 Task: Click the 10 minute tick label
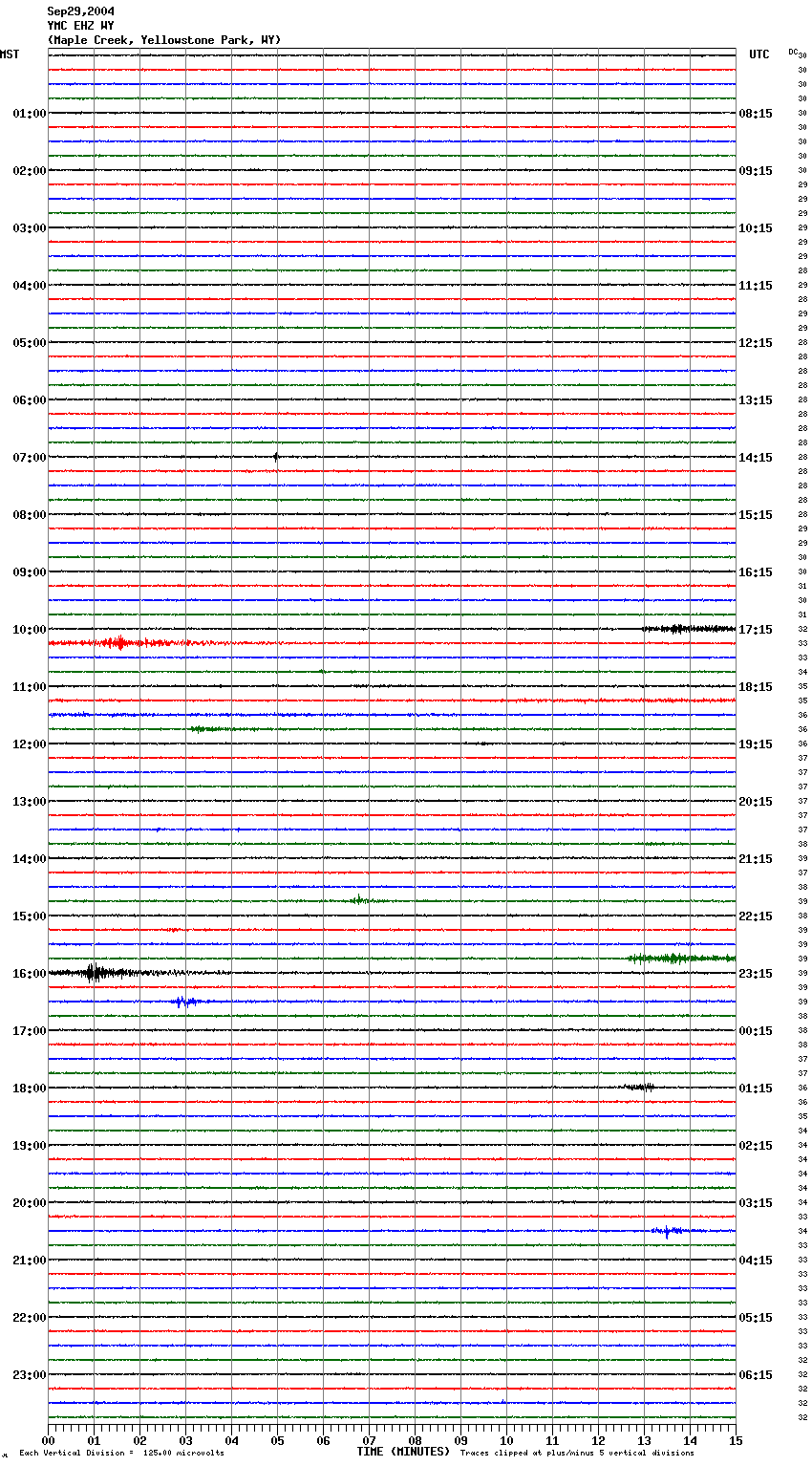(506, 1440)
